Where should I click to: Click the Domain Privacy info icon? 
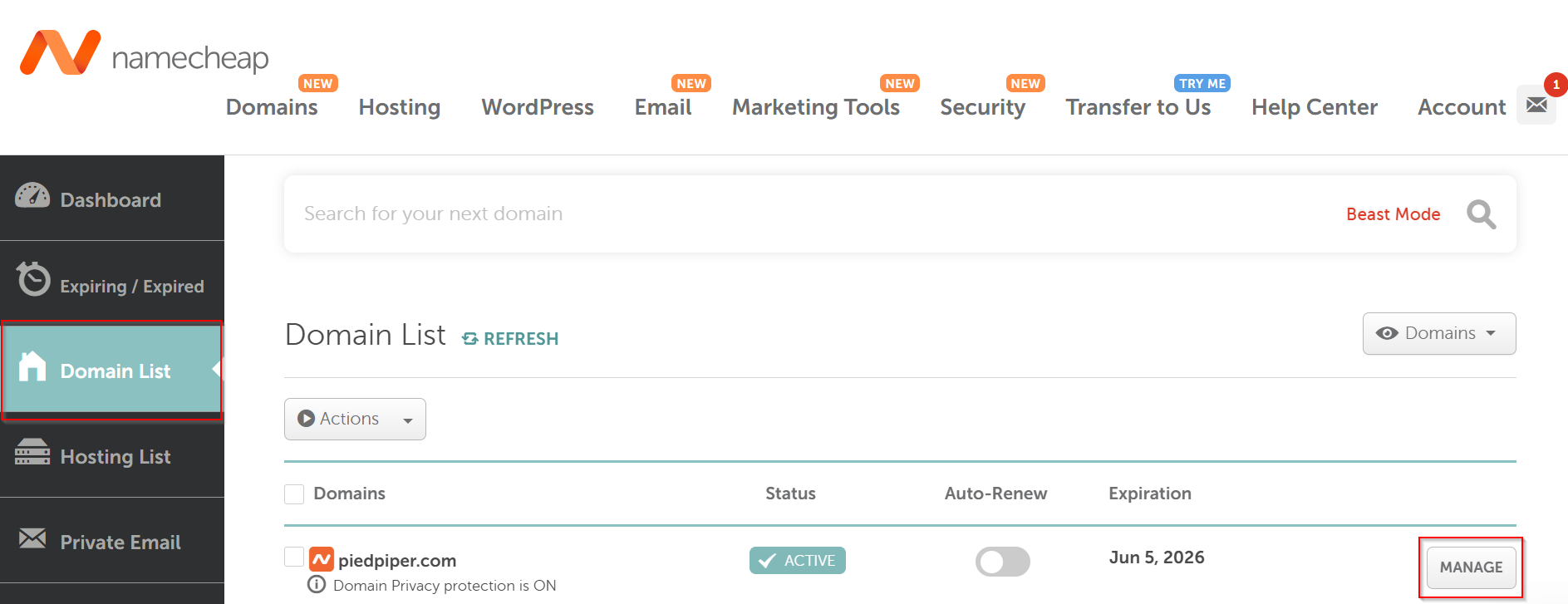point(317,585)
